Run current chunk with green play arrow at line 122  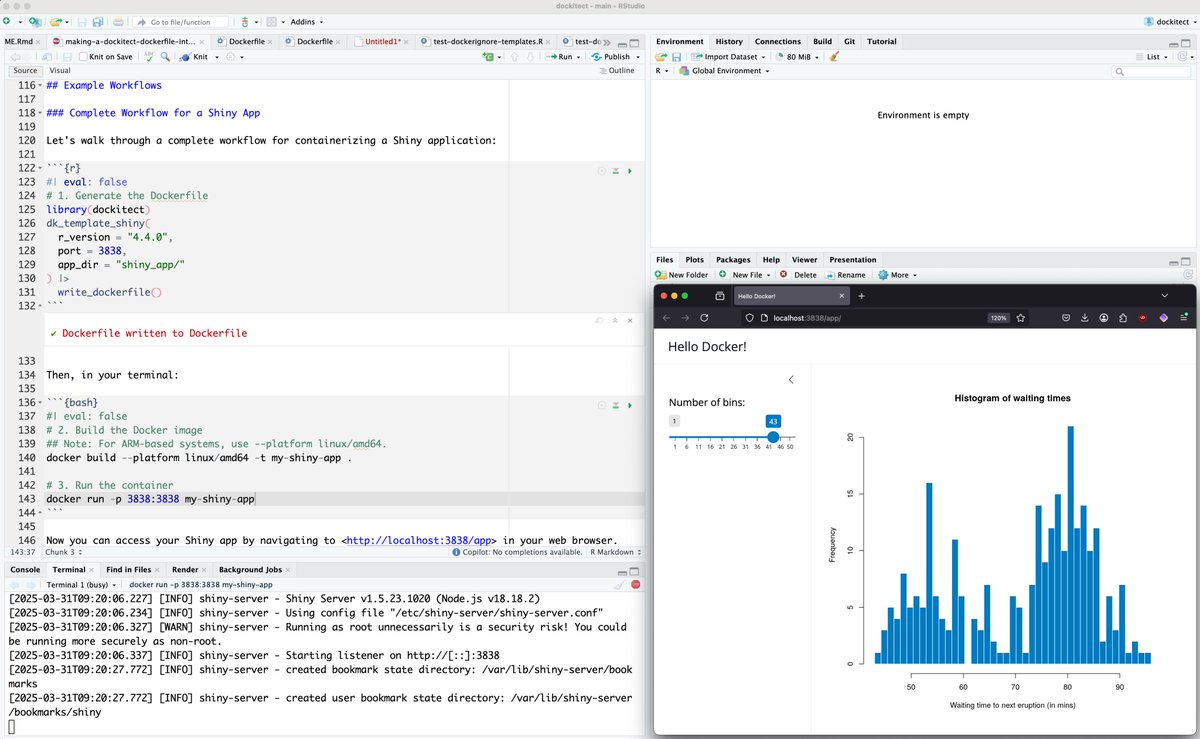629,171
